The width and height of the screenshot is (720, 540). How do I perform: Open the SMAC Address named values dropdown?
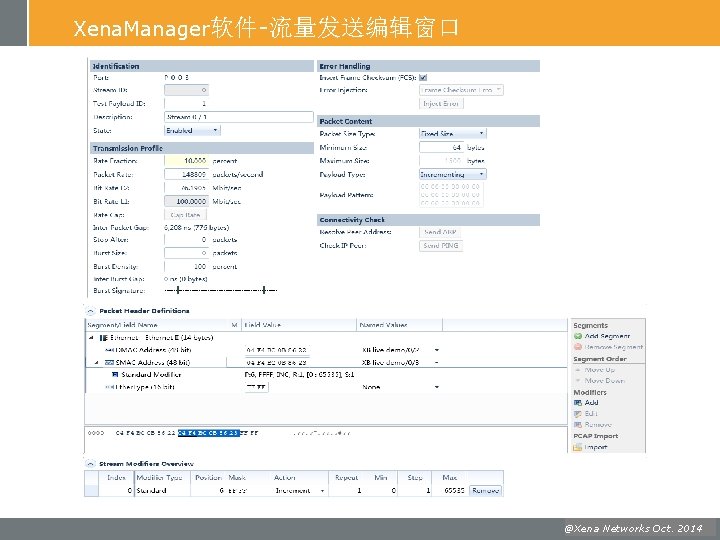coord(437,362)
